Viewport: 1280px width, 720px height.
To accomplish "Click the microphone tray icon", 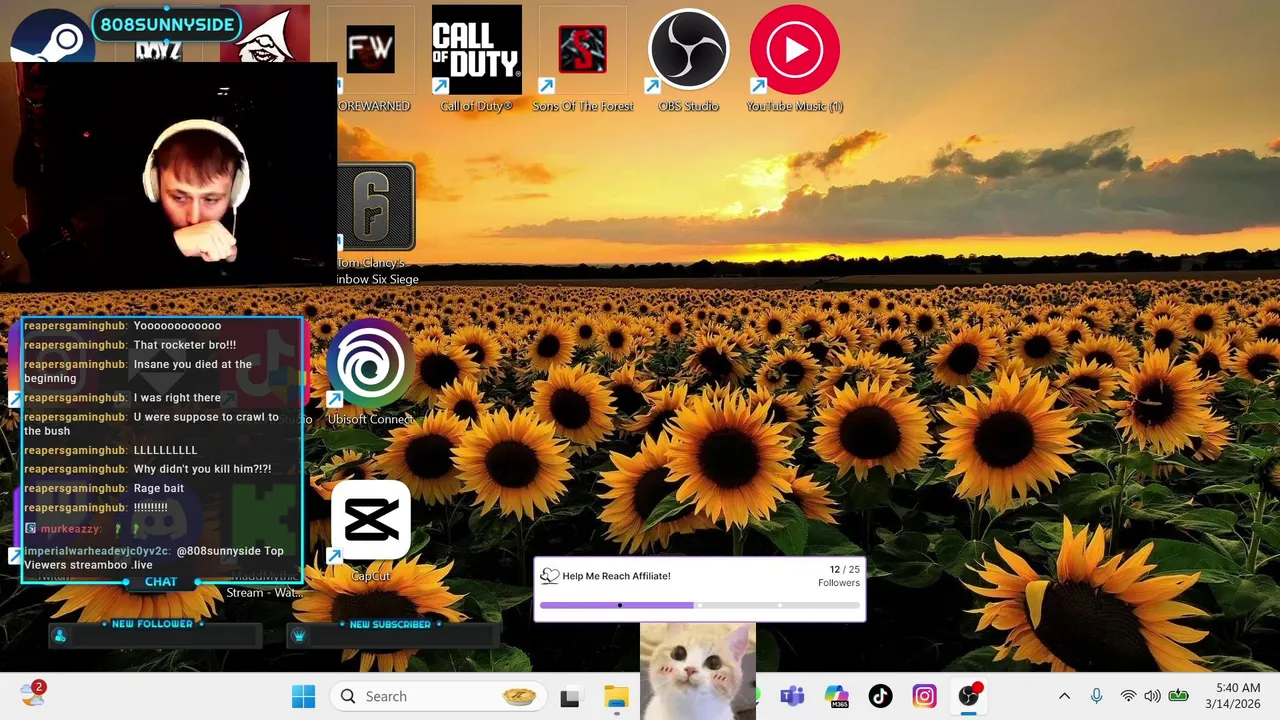I will tap(1096, 696).
